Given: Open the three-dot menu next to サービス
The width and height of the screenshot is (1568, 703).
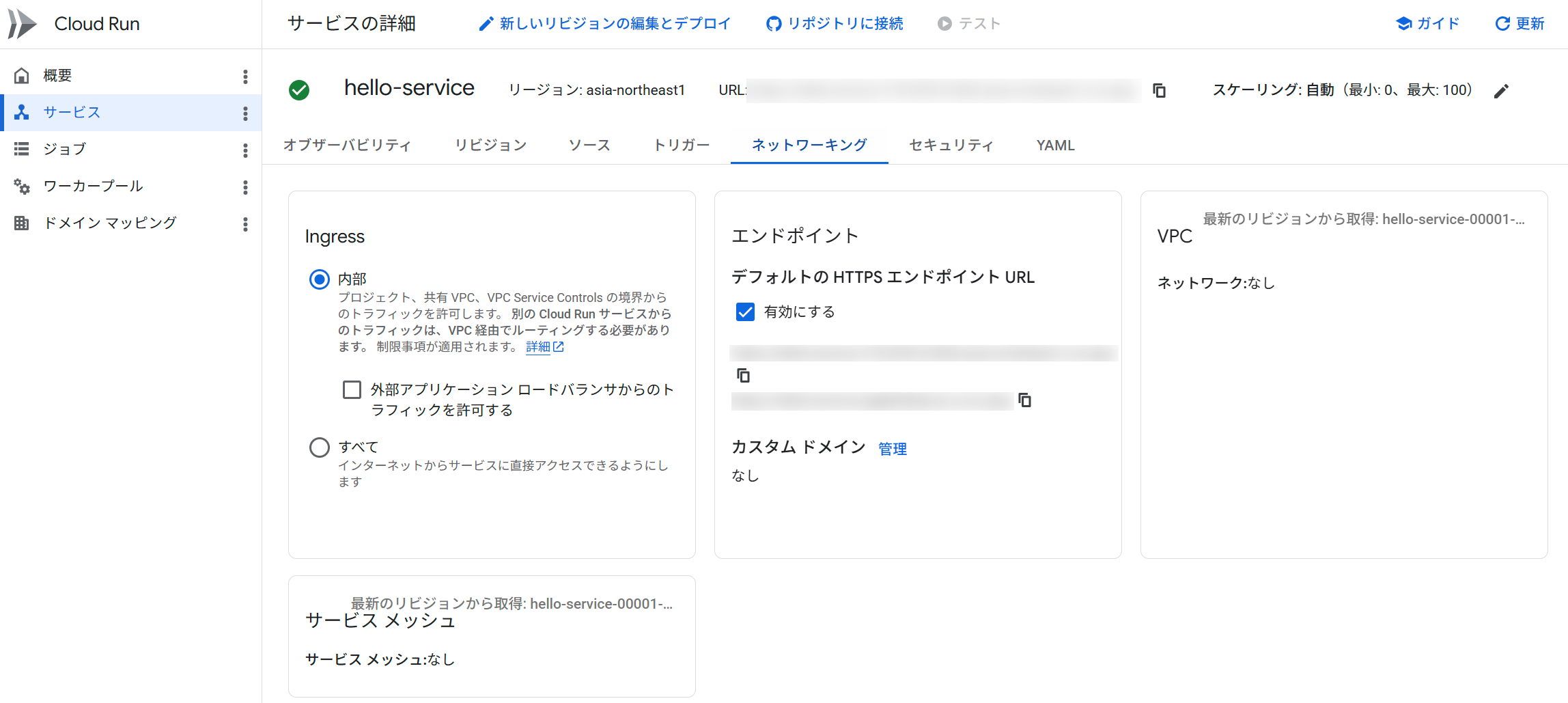Looking at the screenshot, I should pyautogui.click(x=245, y=113).
